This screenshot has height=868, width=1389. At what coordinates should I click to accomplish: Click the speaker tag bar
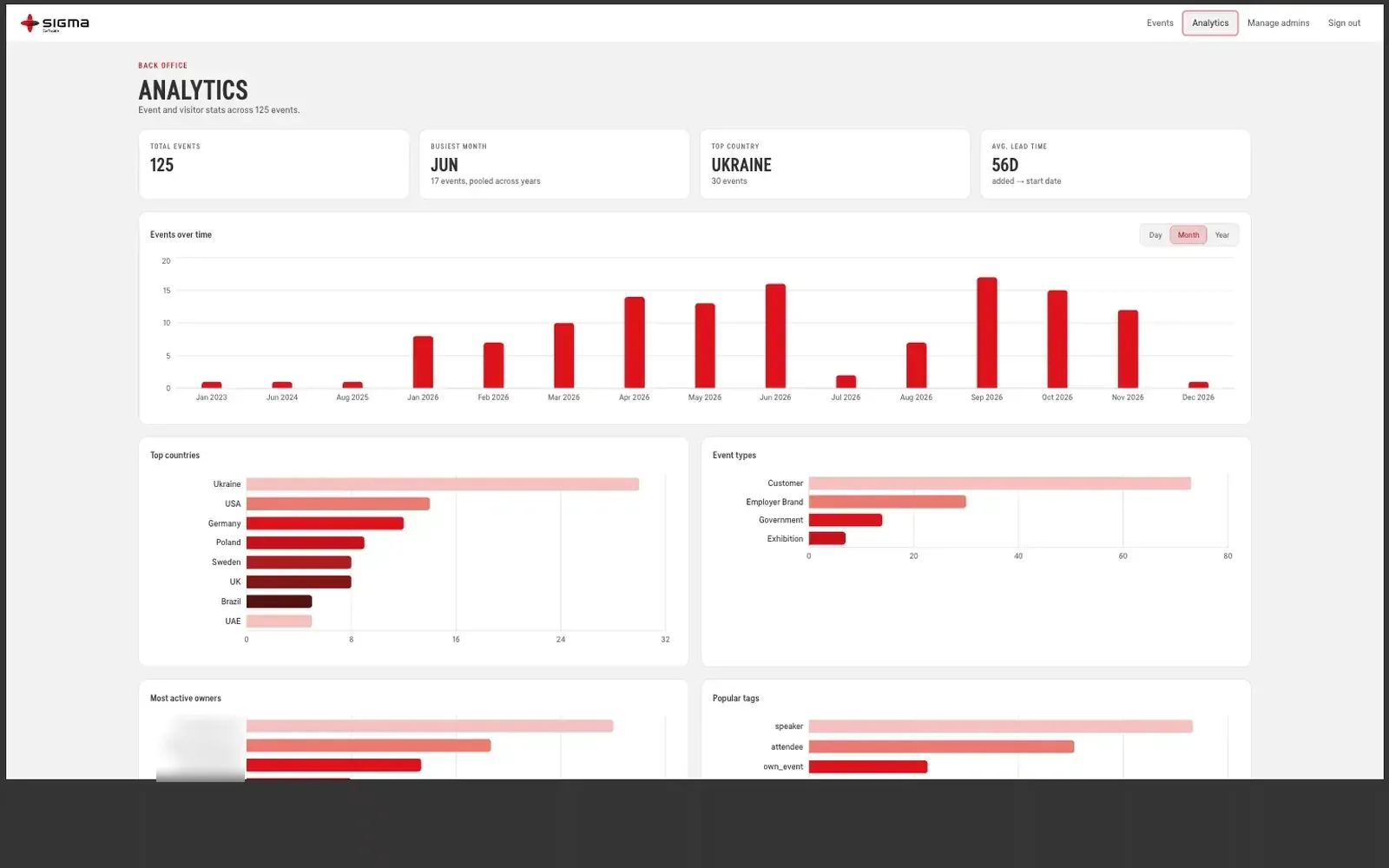(x=1001, y=727)
